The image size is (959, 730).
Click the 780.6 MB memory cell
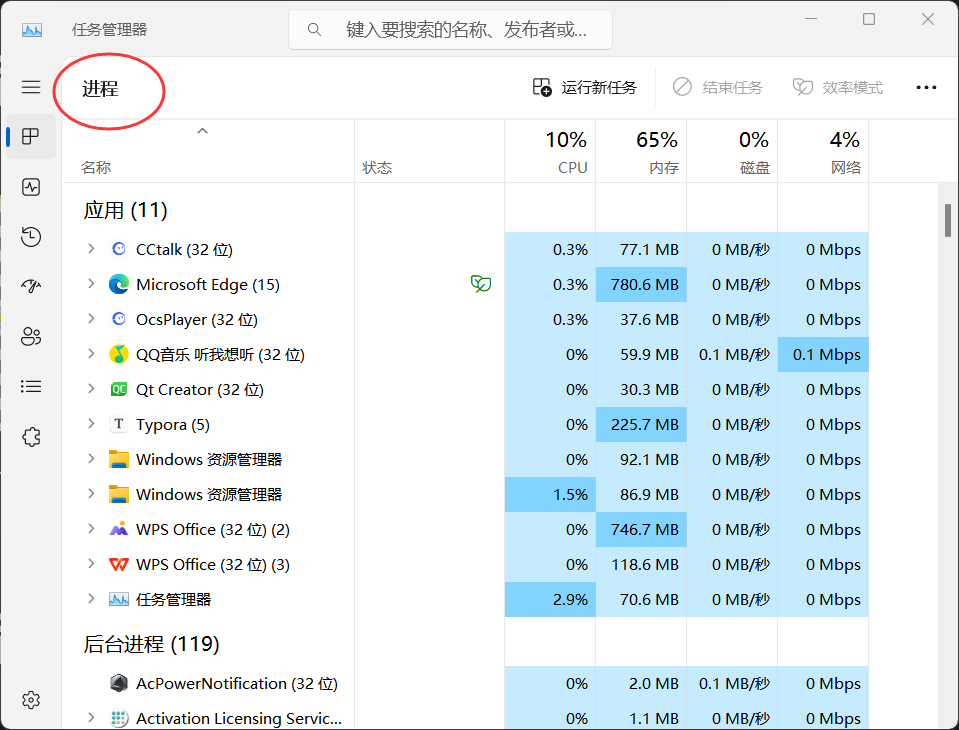641,284
